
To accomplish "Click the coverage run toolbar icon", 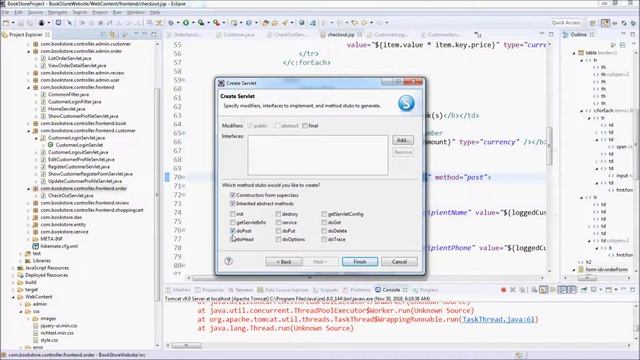I will [x=201, y=23].
